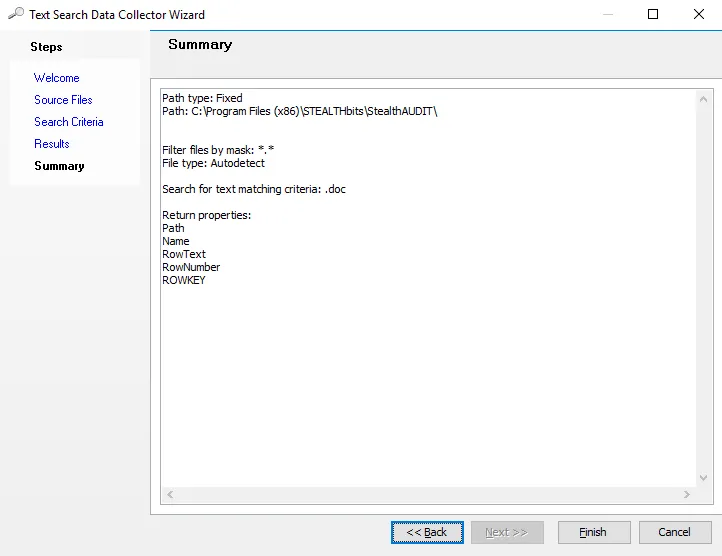Cancel the wizard
The width and height of the screenshot is (722, 556).
(675, 533)
